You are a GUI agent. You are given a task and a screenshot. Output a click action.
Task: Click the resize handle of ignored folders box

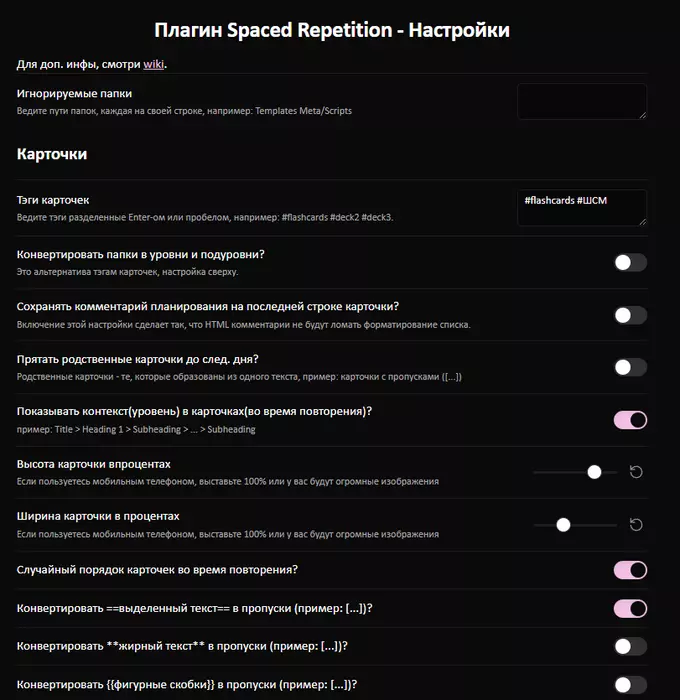tap(642, 115)
